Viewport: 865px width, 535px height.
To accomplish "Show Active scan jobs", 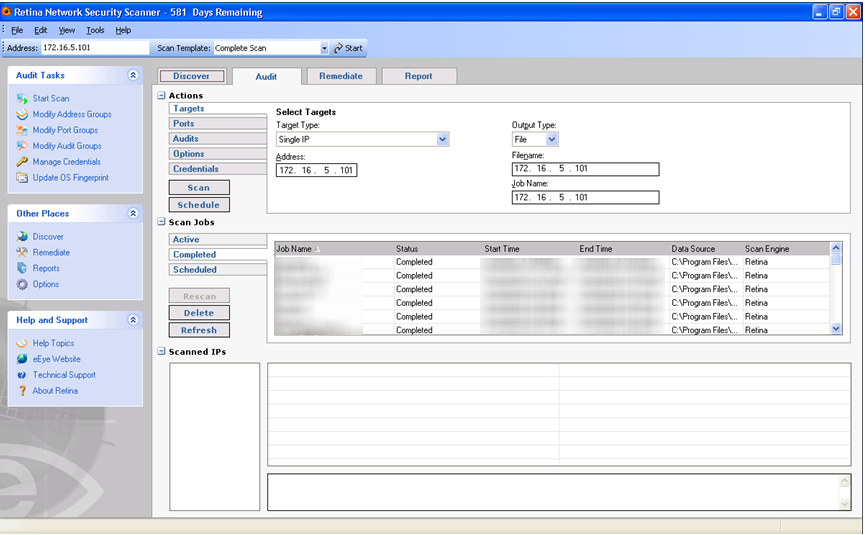I will pyautogui.click(x=218, y=239).
